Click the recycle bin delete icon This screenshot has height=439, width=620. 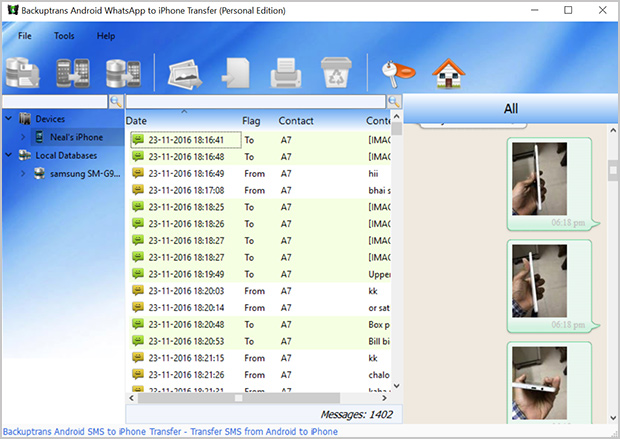click(x=332, y=74)
